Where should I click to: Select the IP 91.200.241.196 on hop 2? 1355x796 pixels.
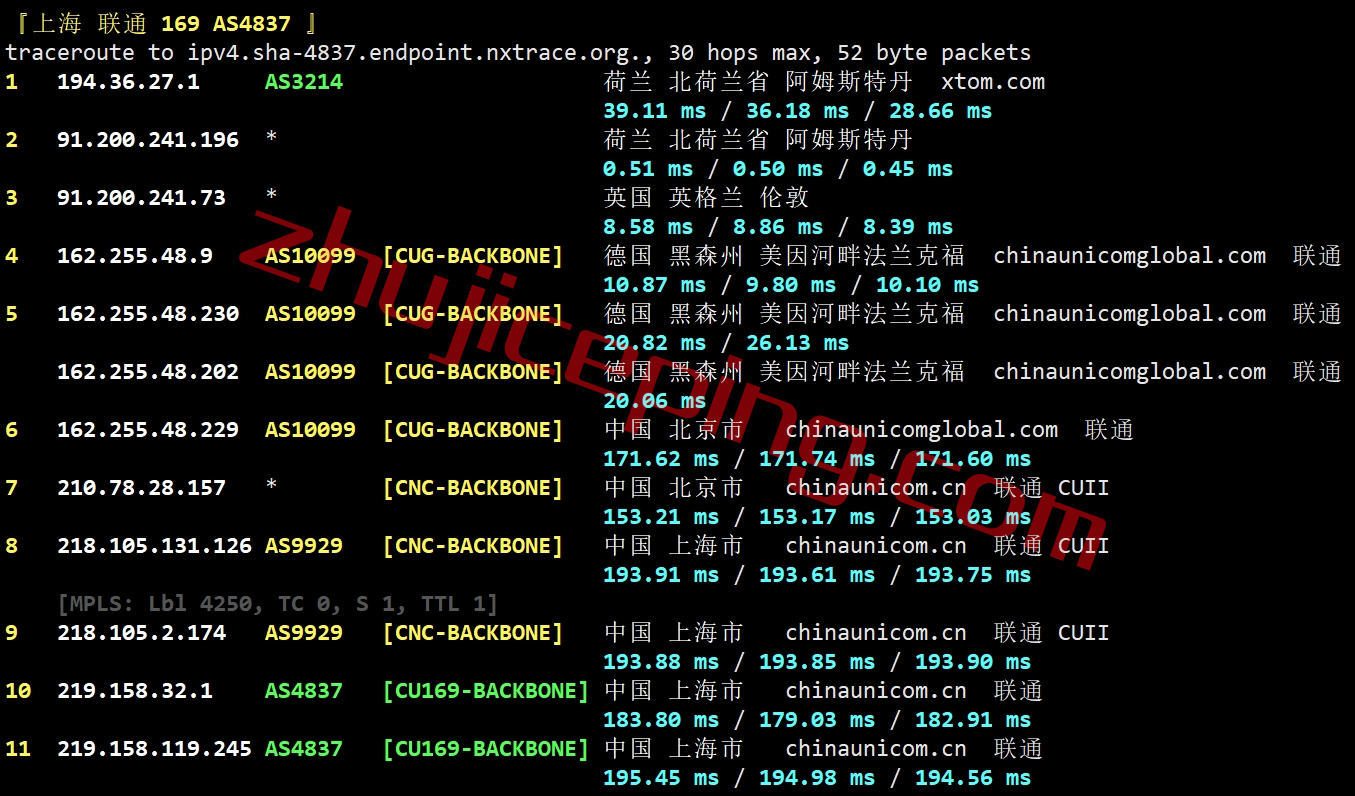148,140
